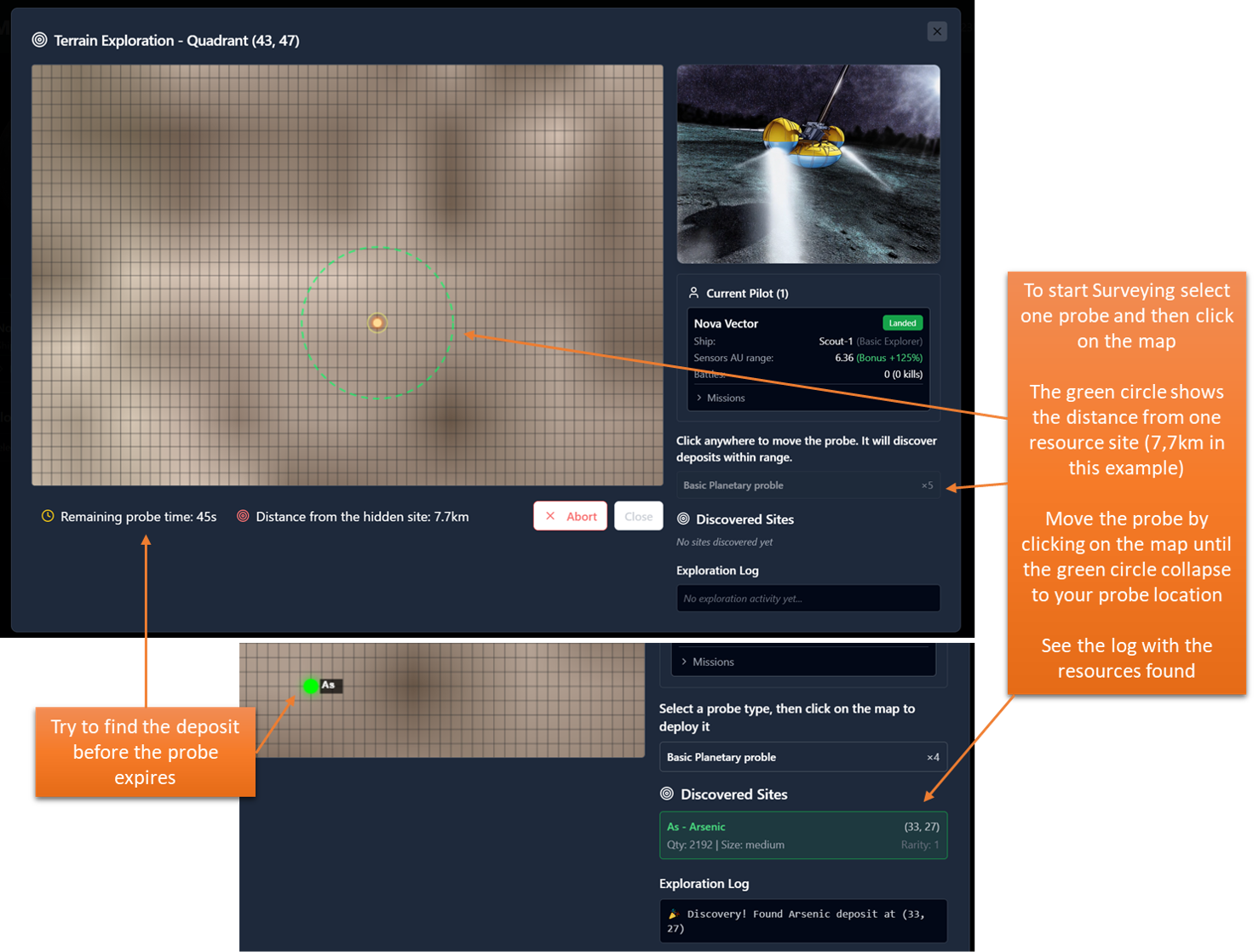The height and width of the screenshot is (952, 1259).
Task: Click the lander spacecraft image
Action: (x=808, y=163)
